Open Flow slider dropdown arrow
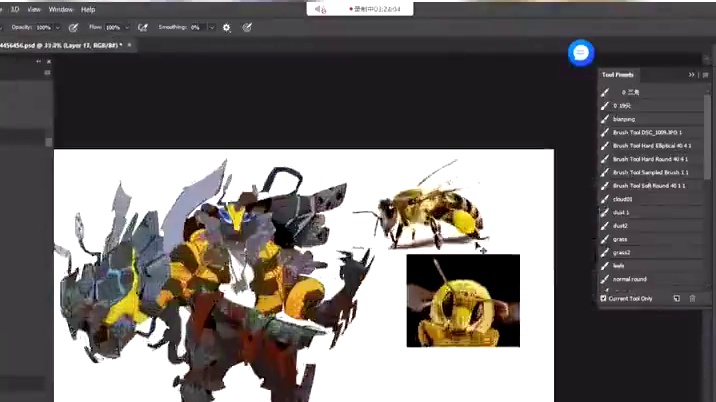The image size is (716, 402). pyautogui.click(x=127, y=28)
